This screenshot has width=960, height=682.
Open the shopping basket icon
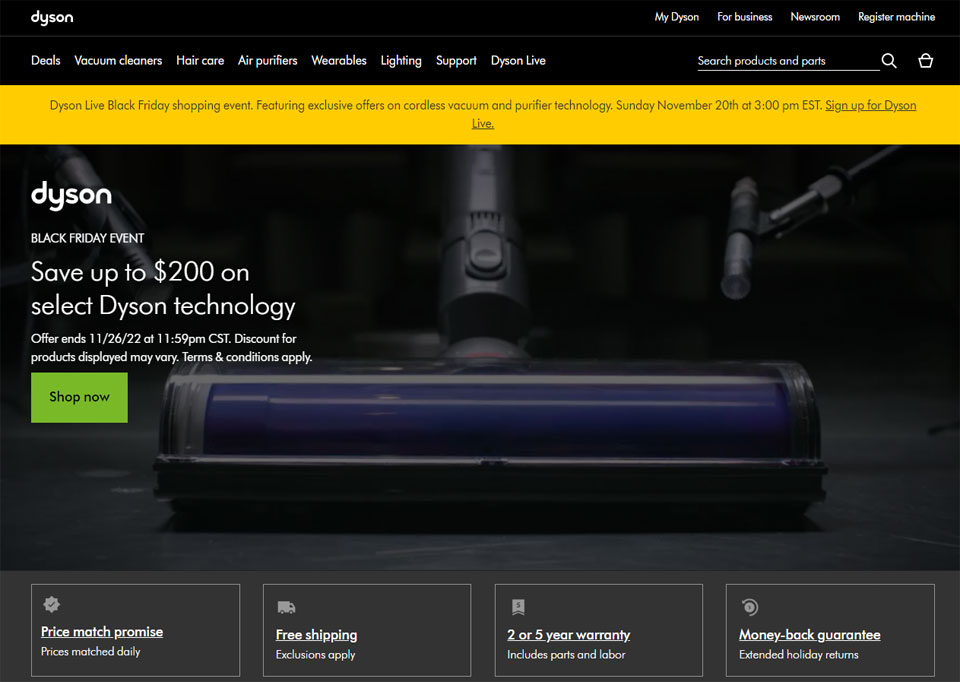pyautogui.click(x=926, y=61)
